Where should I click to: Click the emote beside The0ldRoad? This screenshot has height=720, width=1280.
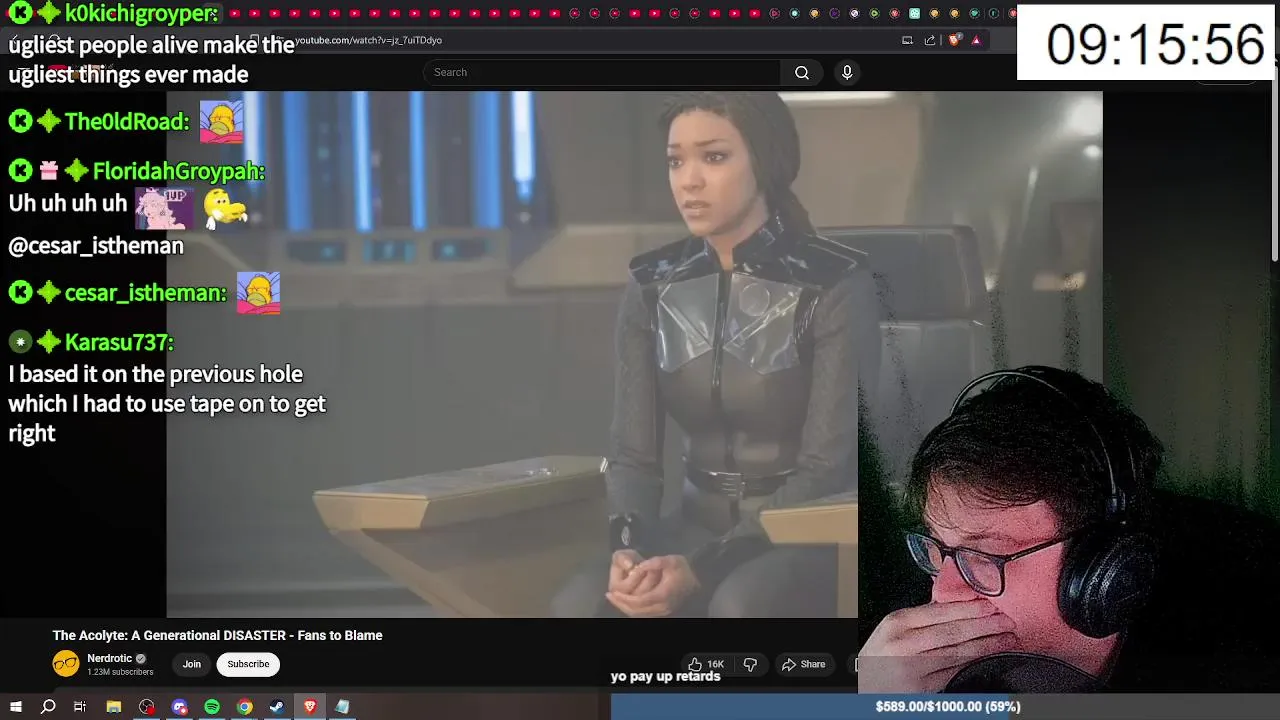tap(221, 122)
